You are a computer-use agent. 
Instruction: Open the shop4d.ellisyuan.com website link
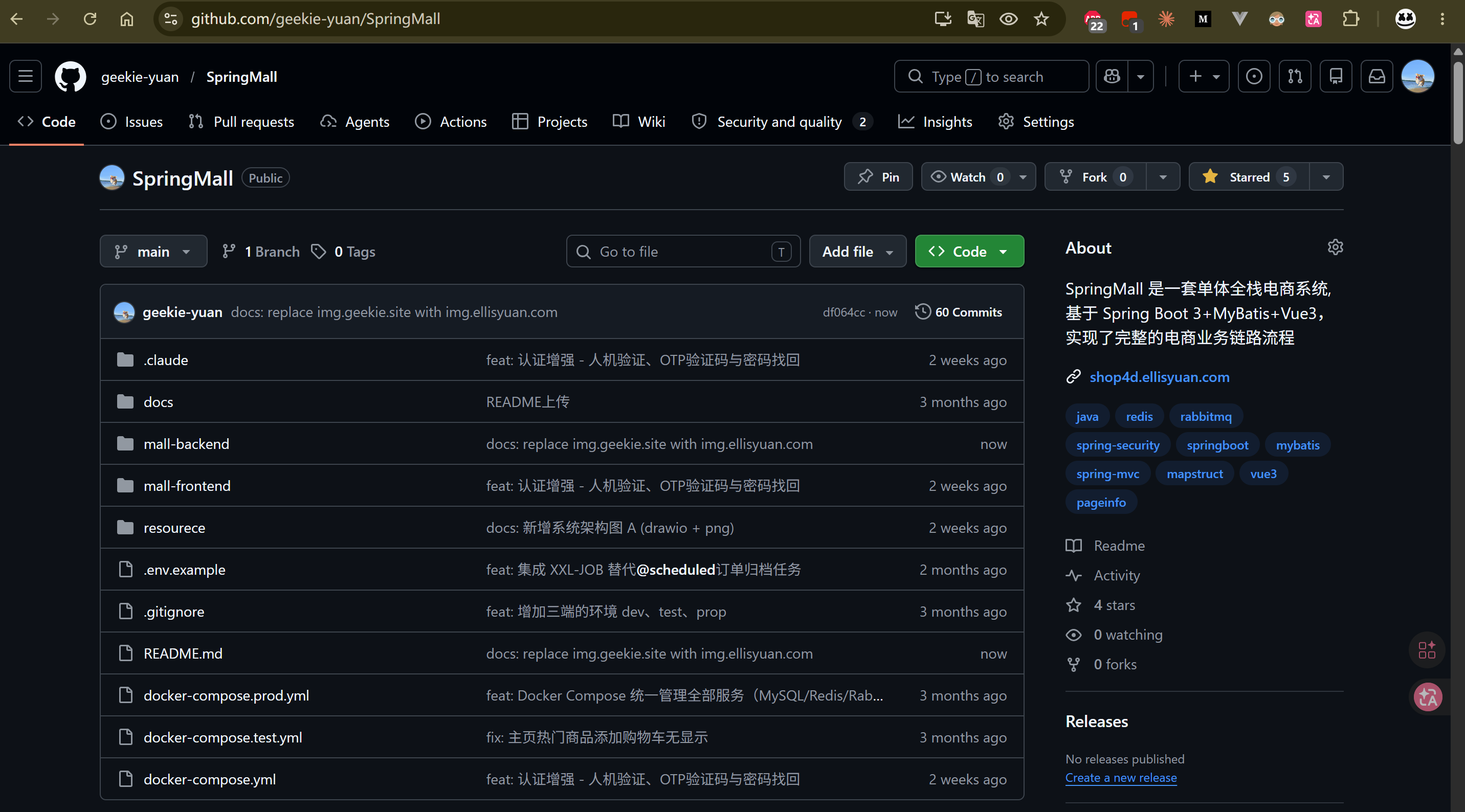1159,376
